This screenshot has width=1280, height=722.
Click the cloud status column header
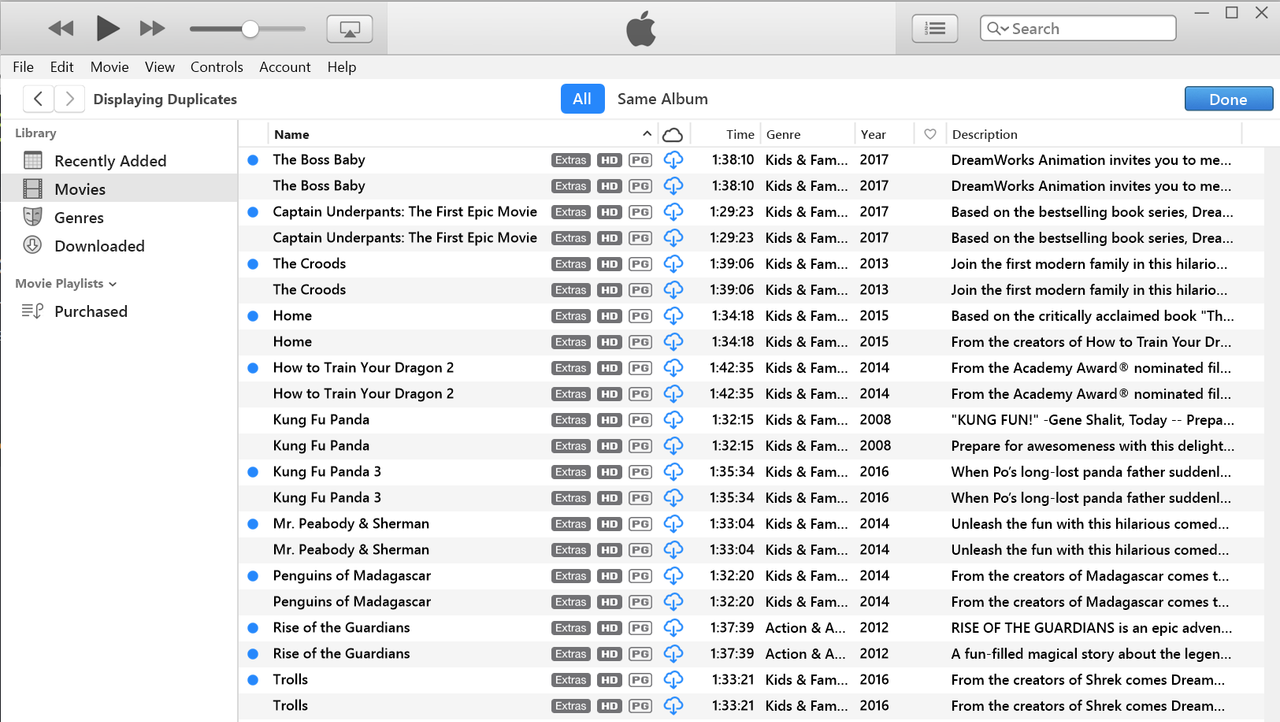pos(673,134)
